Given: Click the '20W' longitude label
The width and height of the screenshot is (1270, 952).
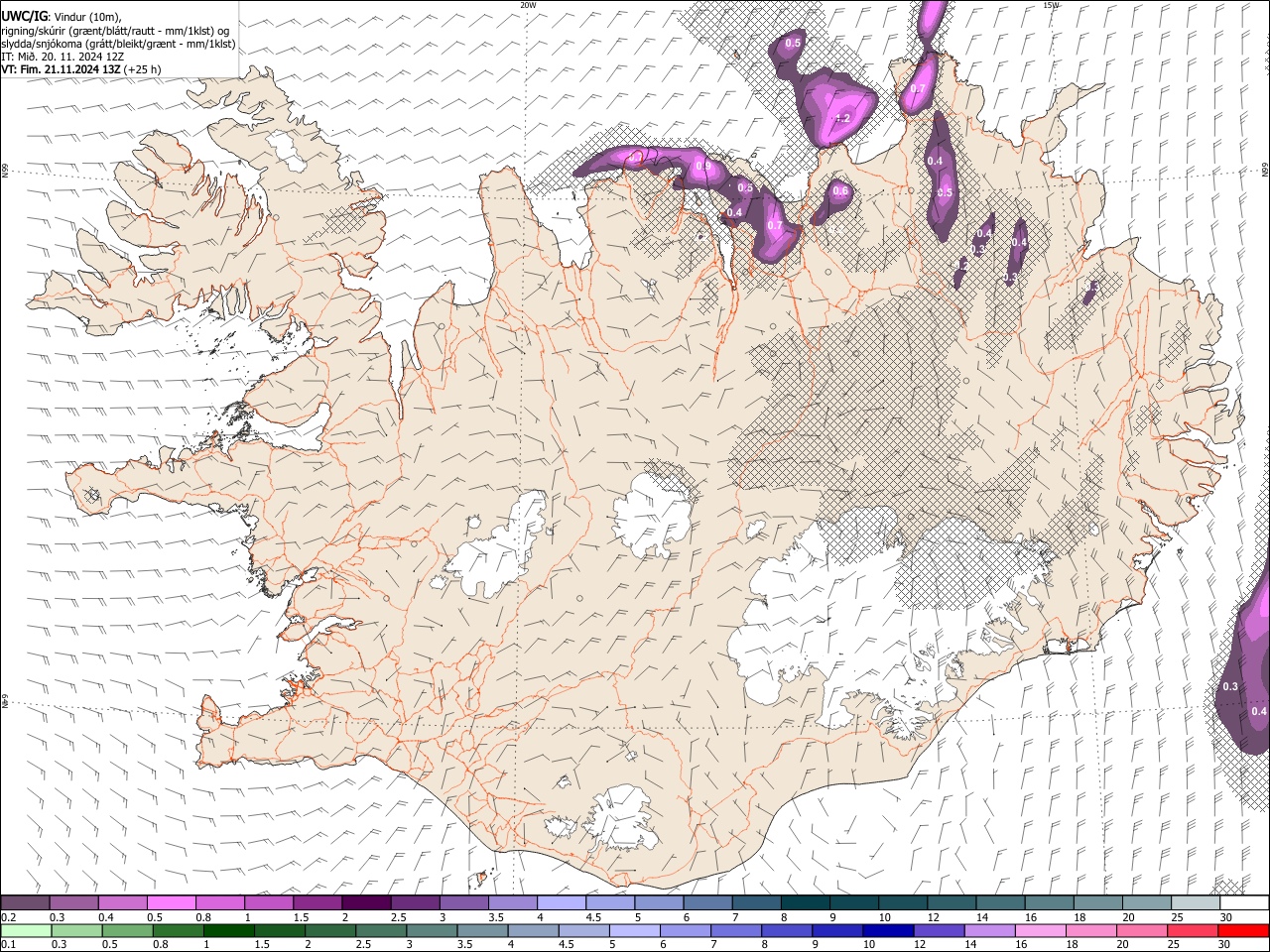Looking at the screenshot, I should 528,5.
